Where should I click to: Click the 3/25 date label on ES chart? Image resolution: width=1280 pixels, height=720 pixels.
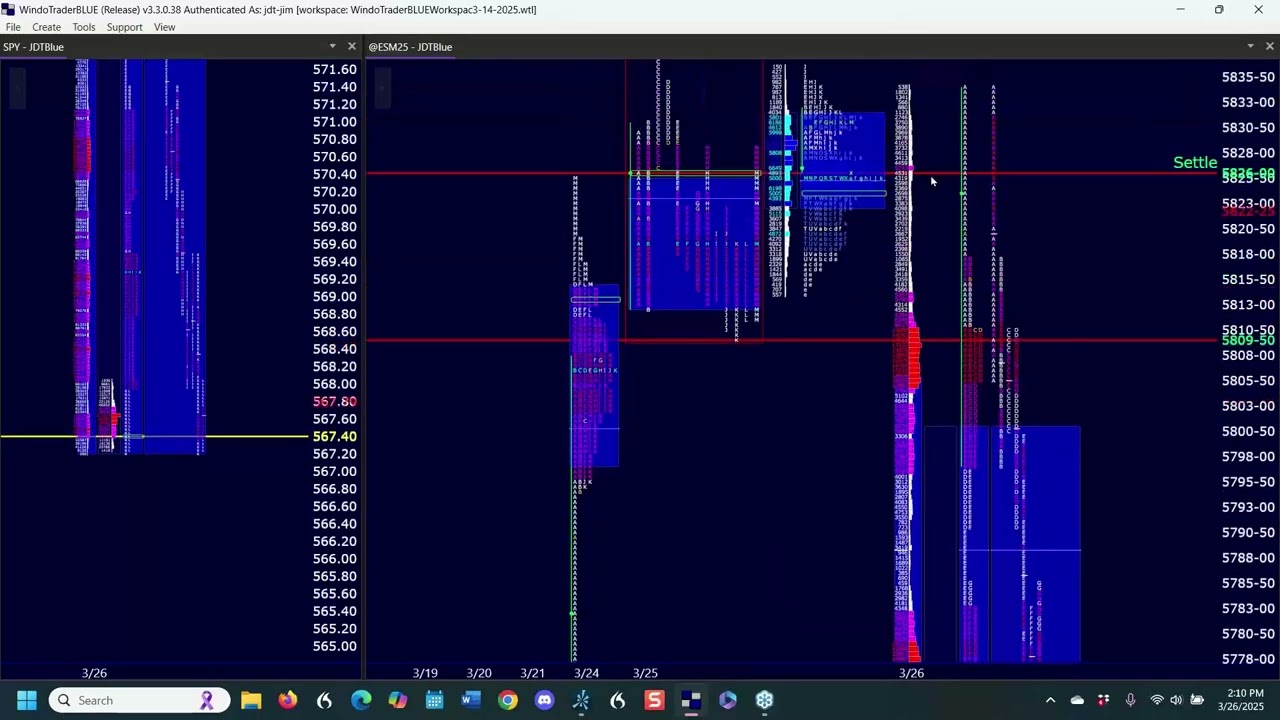tap(645, 673)
